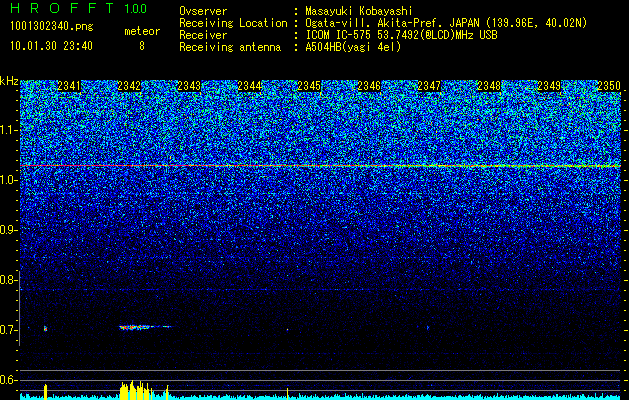The height and width of the screenshot is (400, 629).
Task: Click the 0.8 frequency axis label
Action: click(9, 280)
